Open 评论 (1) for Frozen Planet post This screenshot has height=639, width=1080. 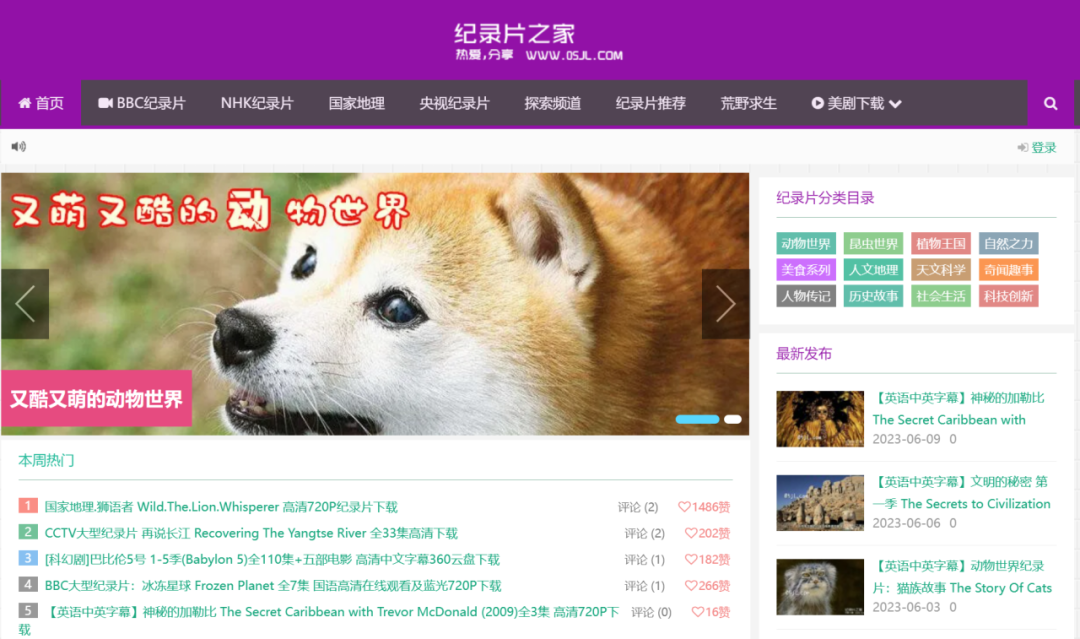click(x=645, y=585)
